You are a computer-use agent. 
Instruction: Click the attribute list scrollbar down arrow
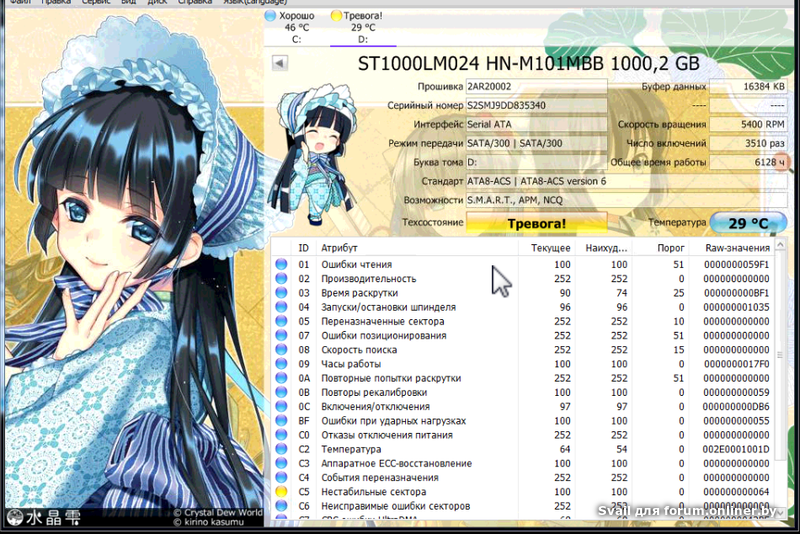780,513
